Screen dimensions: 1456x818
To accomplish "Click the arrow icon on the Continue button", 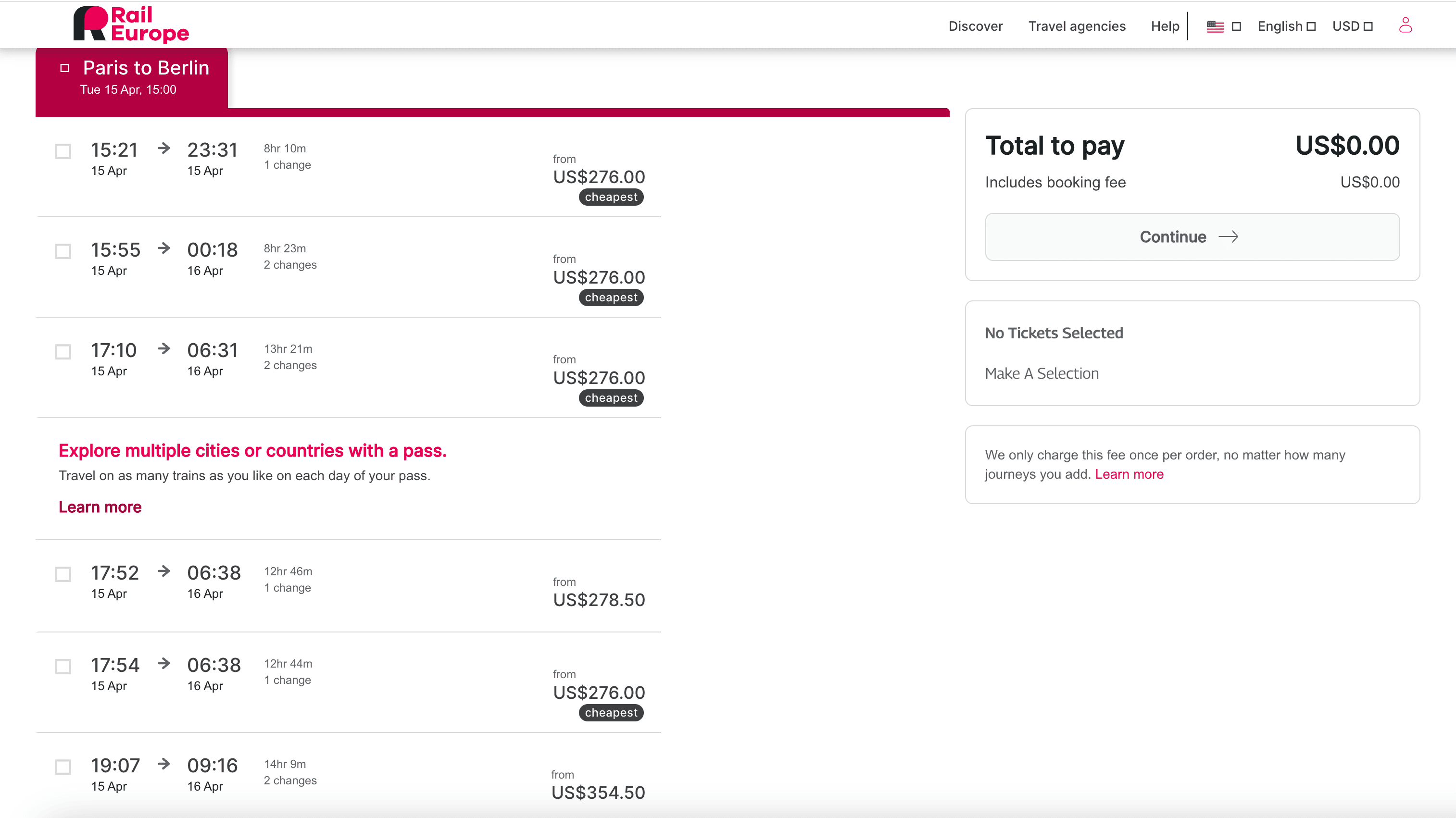I will pyautogui.click(x=1228, y=236).
